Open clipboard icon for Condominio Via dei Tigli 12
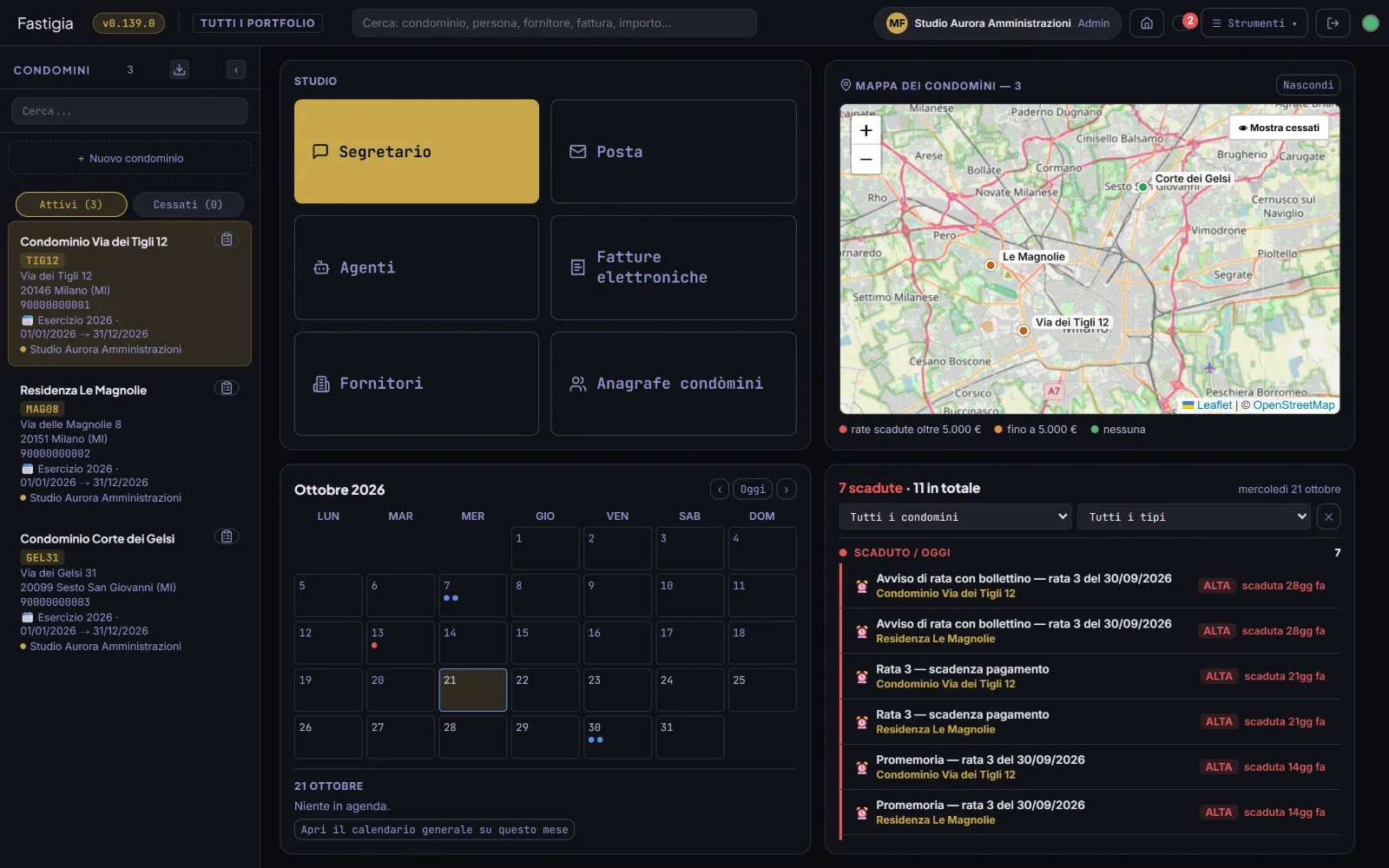 pos(227,240)
